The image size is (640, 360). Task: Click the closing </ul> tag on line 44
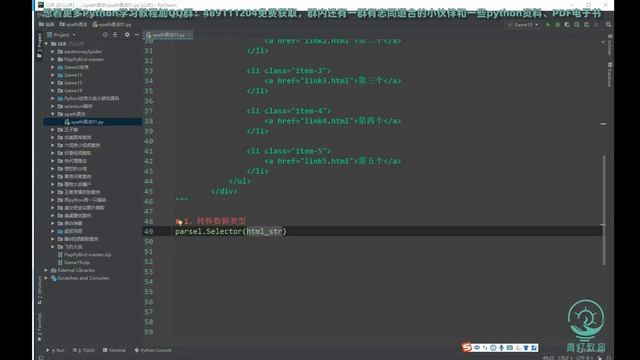(x=240, y=181)
